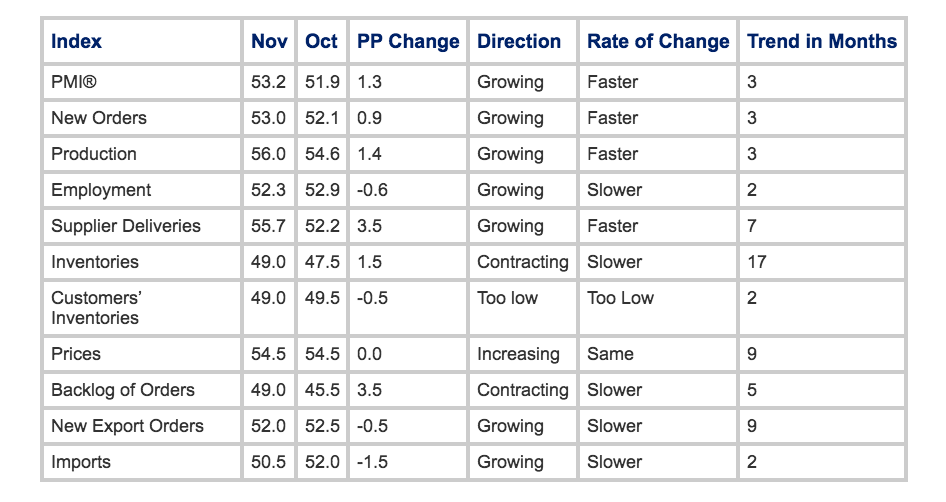Click the PMI® Nov value 53.2
The height and width of the screenshot is (502, 946).
(x=269, y=82)
